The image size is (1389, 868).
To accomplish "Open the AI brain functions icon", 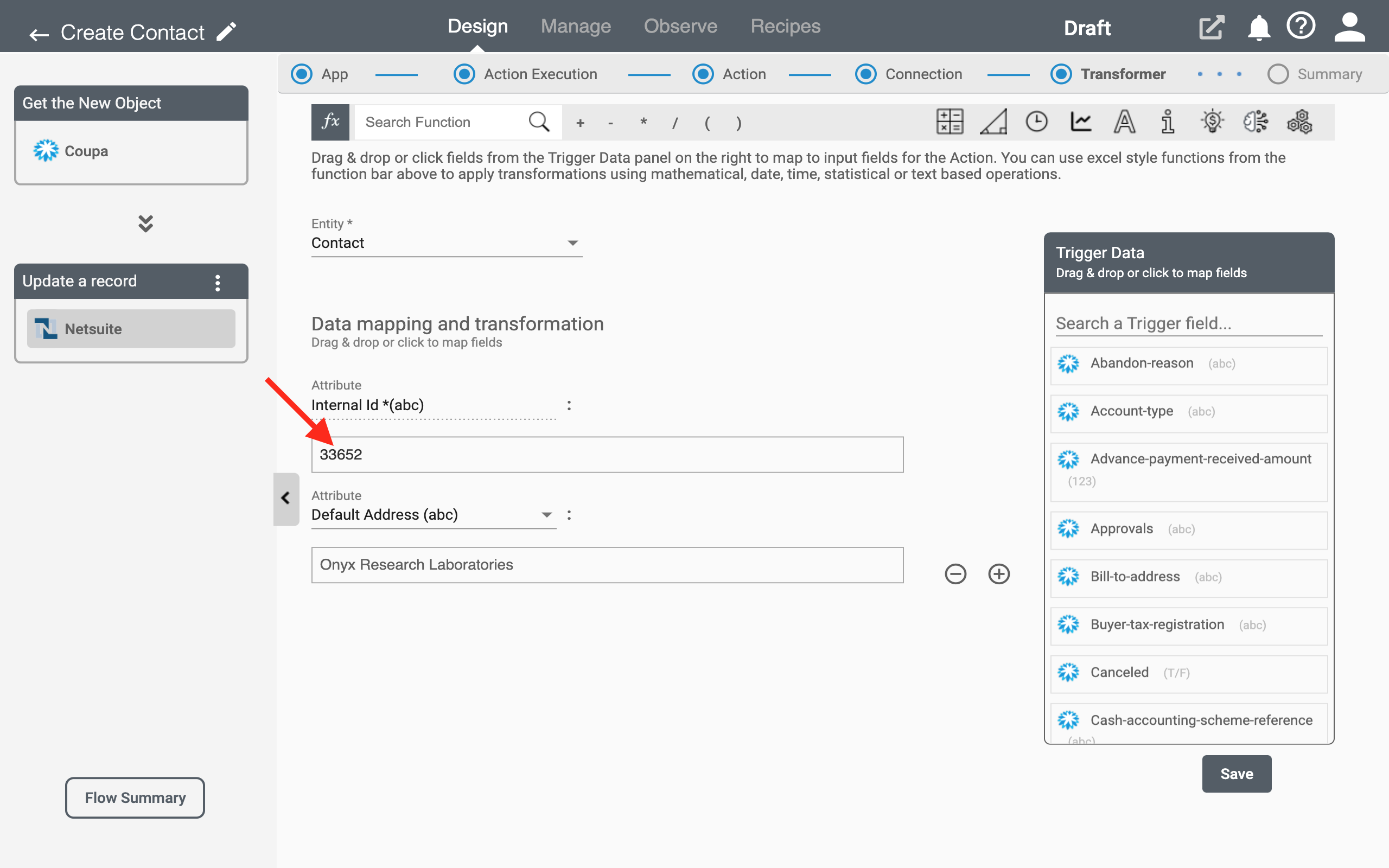I will pos(1256,122).
